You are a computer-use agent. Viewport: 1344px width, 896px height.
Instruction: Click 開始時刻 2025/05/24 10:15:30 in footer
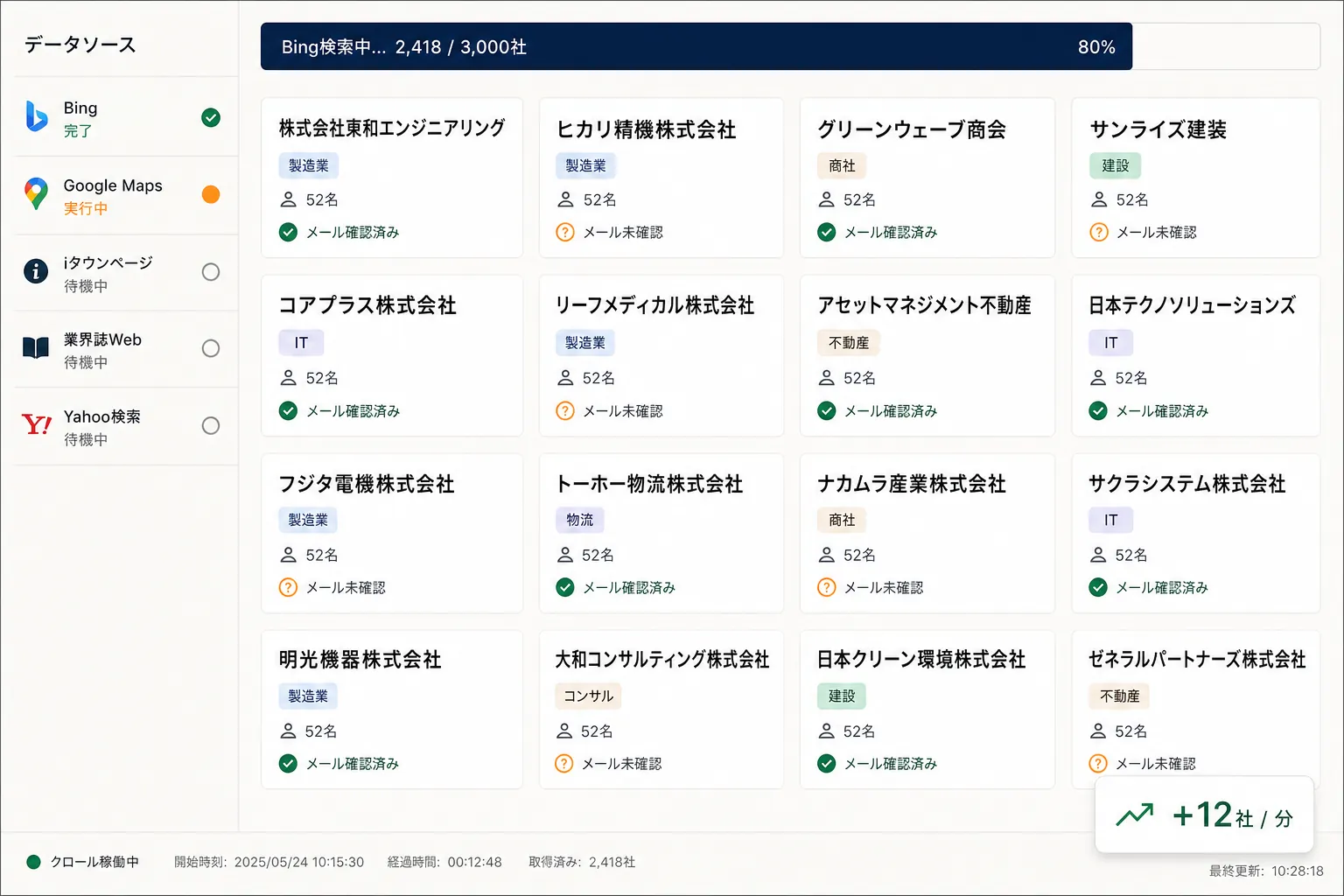pos(269,862)
